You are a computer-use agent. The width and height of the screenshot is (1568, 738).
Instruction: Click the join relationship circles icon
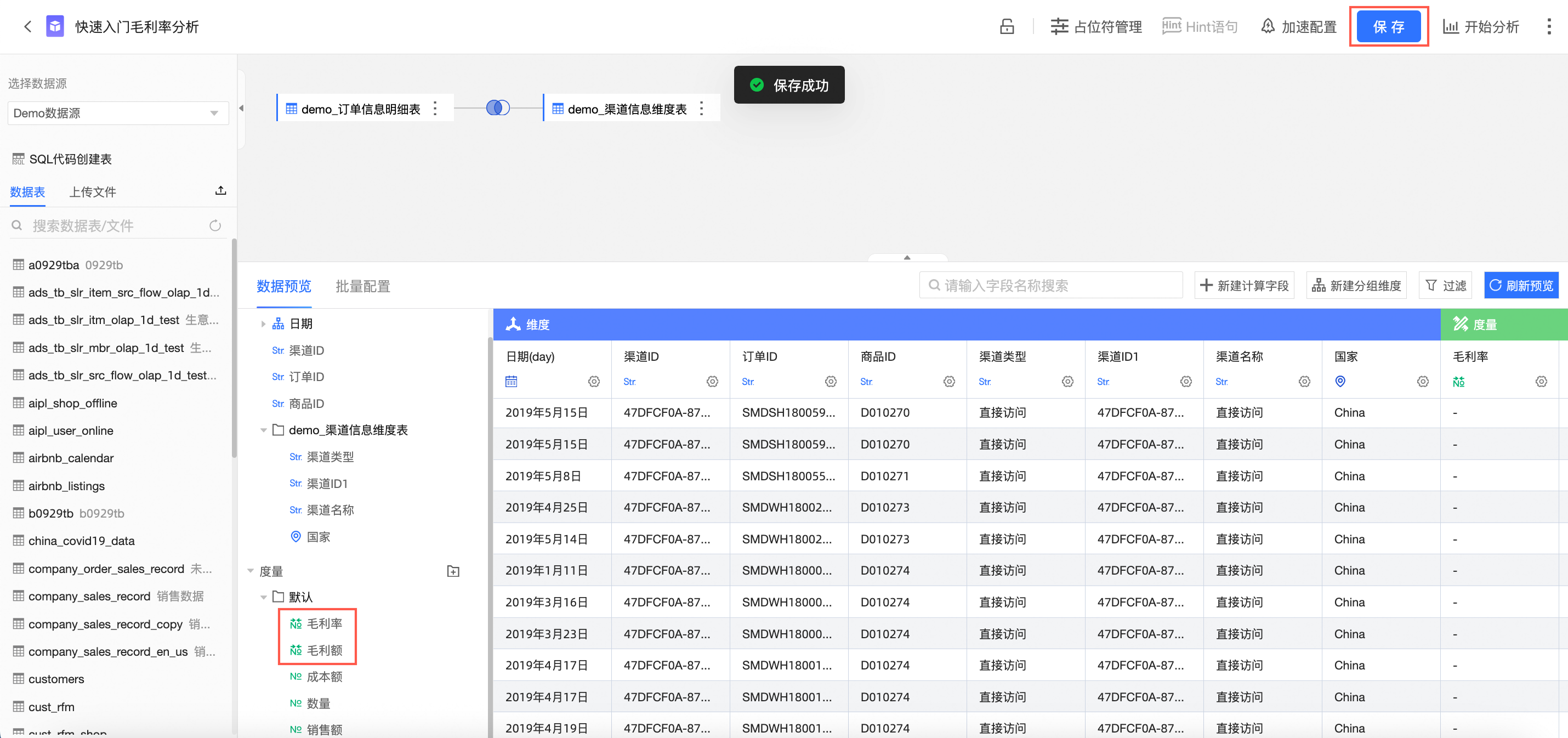497,108
